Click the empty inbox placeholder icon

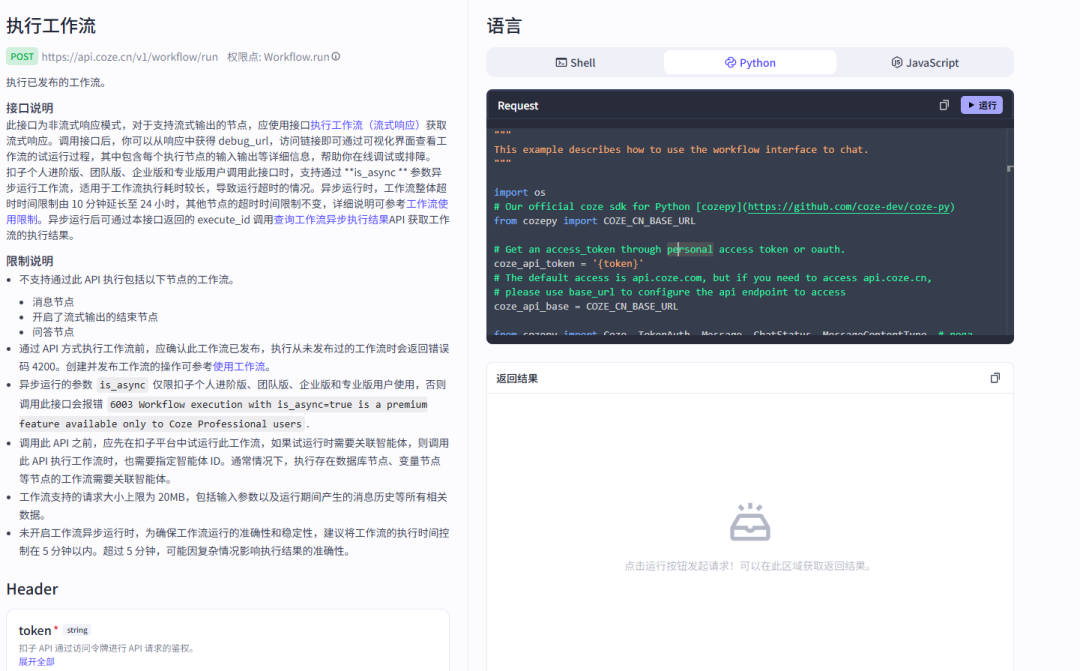tap(749, 522)
